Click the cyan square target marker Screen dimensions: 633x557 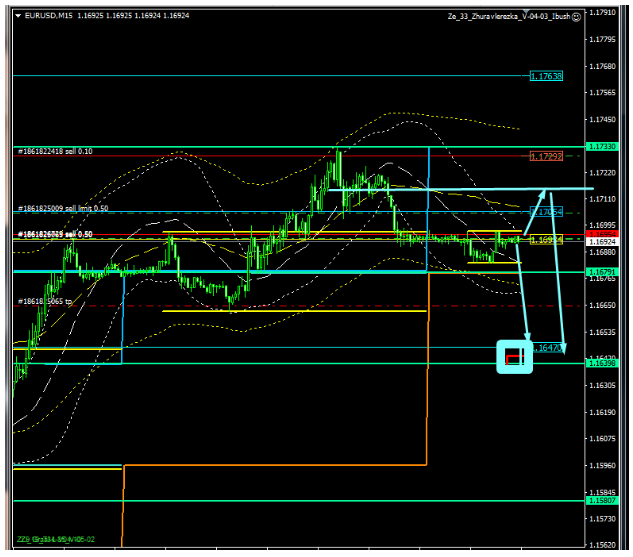pos(514,357)
